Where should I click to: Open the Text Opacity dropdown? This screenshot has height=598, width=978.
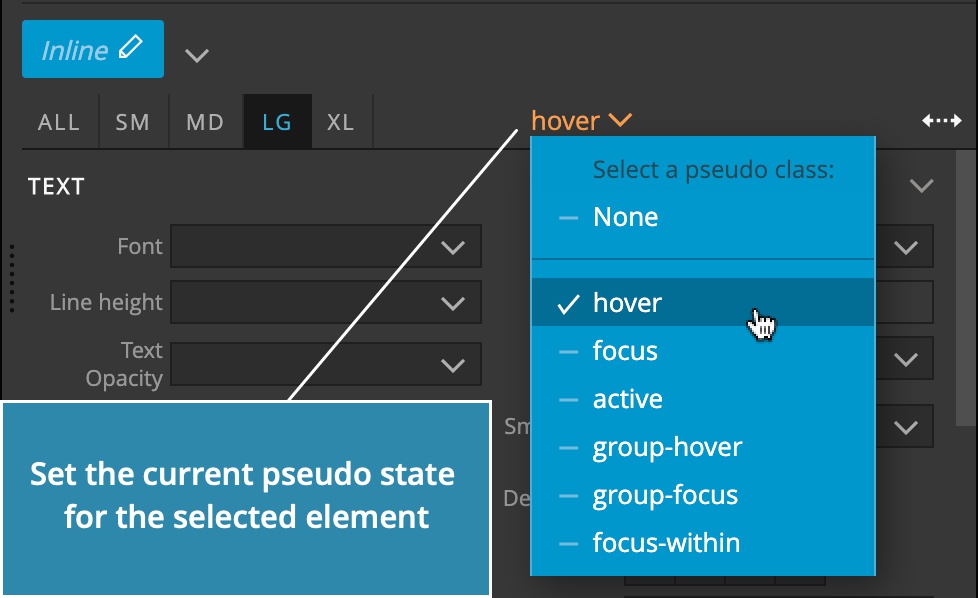tap(326, 364)
